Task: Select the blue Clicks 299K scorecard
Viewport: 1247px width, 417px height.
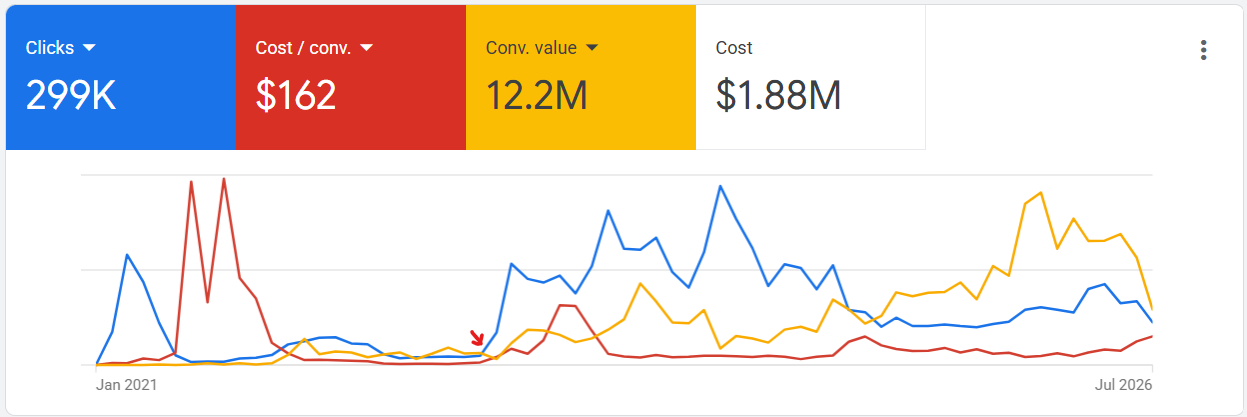Action: pyautogui.click(x=121, y=77)
